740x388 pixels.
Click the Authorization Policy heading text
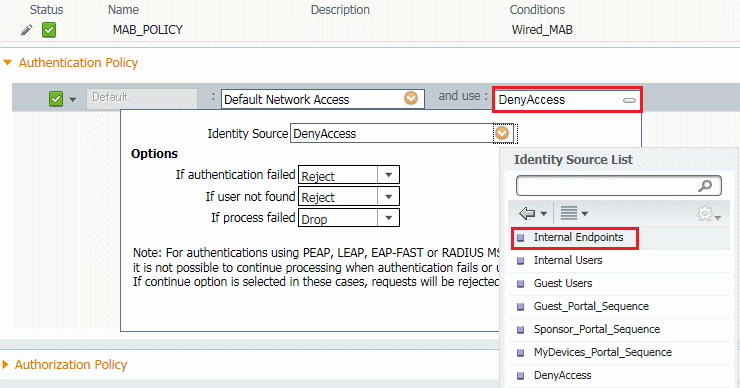click(71, 365)
